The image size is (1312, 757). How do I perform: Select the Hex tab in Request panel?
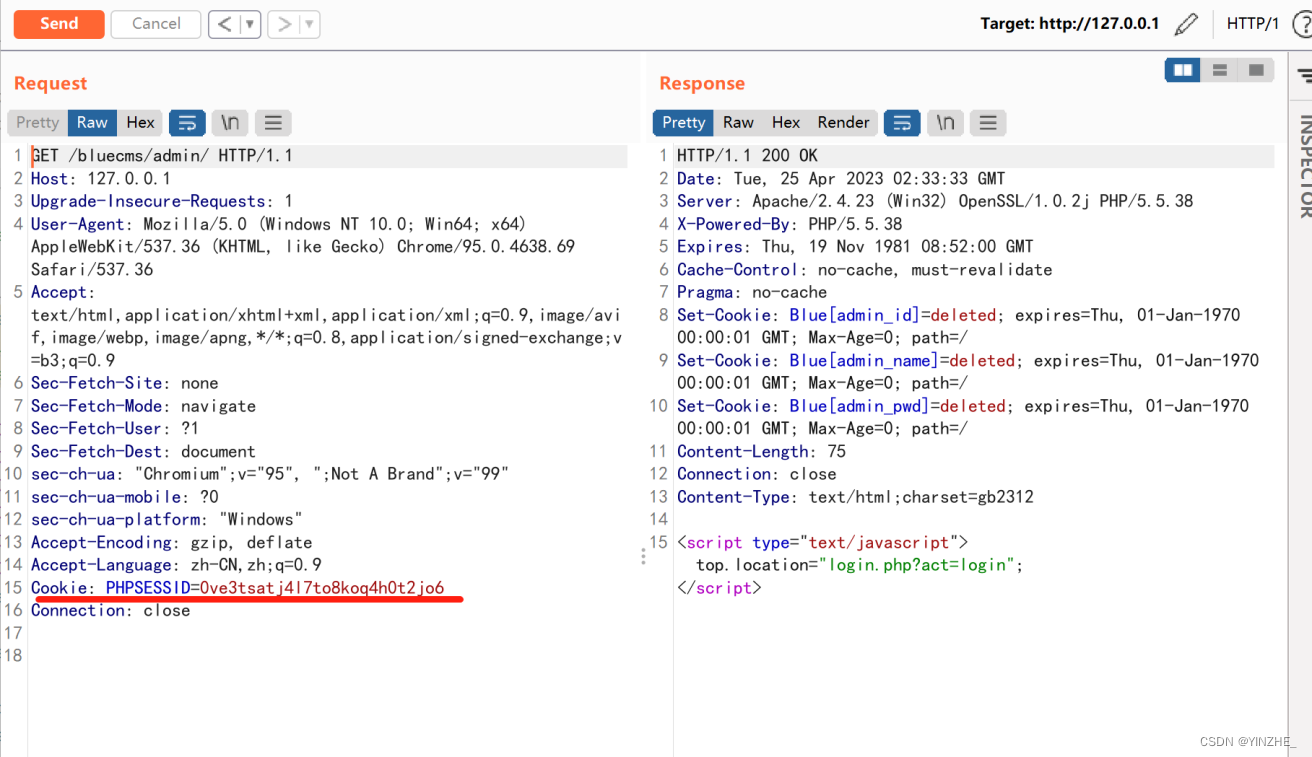click(140, 122)
